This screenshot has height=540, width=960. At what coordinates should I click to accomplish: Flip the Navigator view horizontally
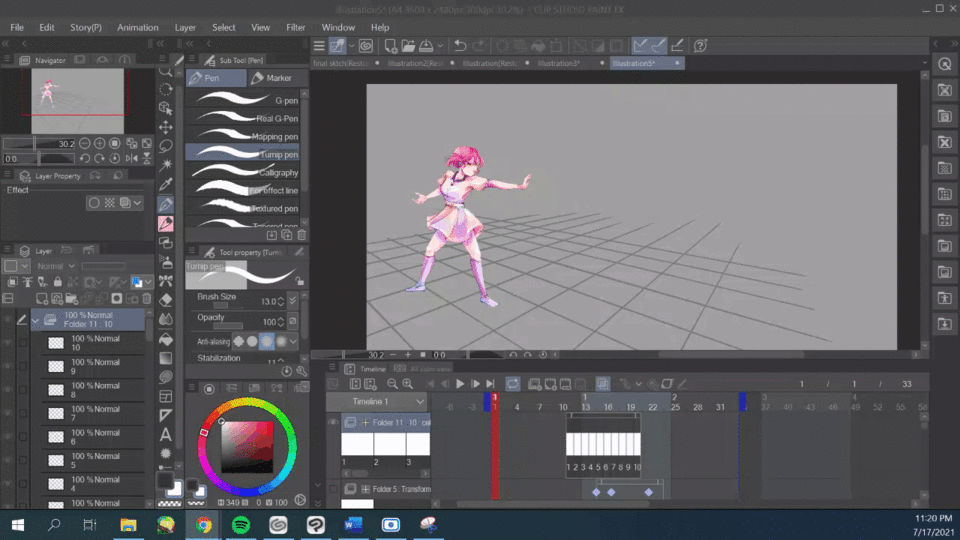[x=133, y=158]
